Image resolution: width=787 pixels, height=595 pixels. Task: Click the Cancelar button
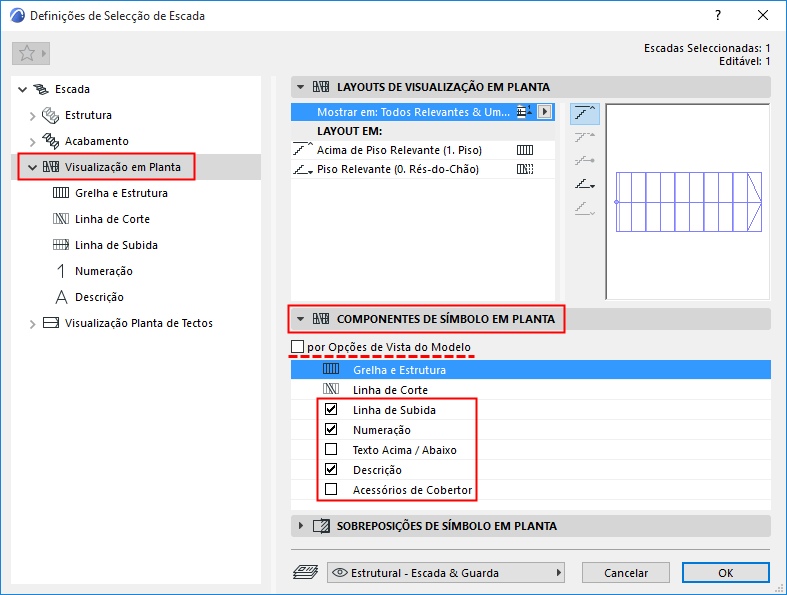625,572
